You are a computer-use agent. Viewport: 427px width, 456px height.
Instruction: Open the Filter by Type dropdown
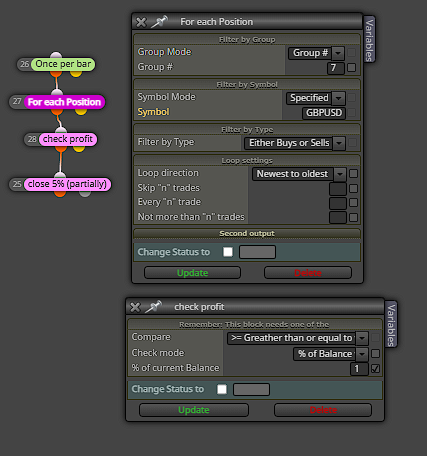(x=295, y=143)
